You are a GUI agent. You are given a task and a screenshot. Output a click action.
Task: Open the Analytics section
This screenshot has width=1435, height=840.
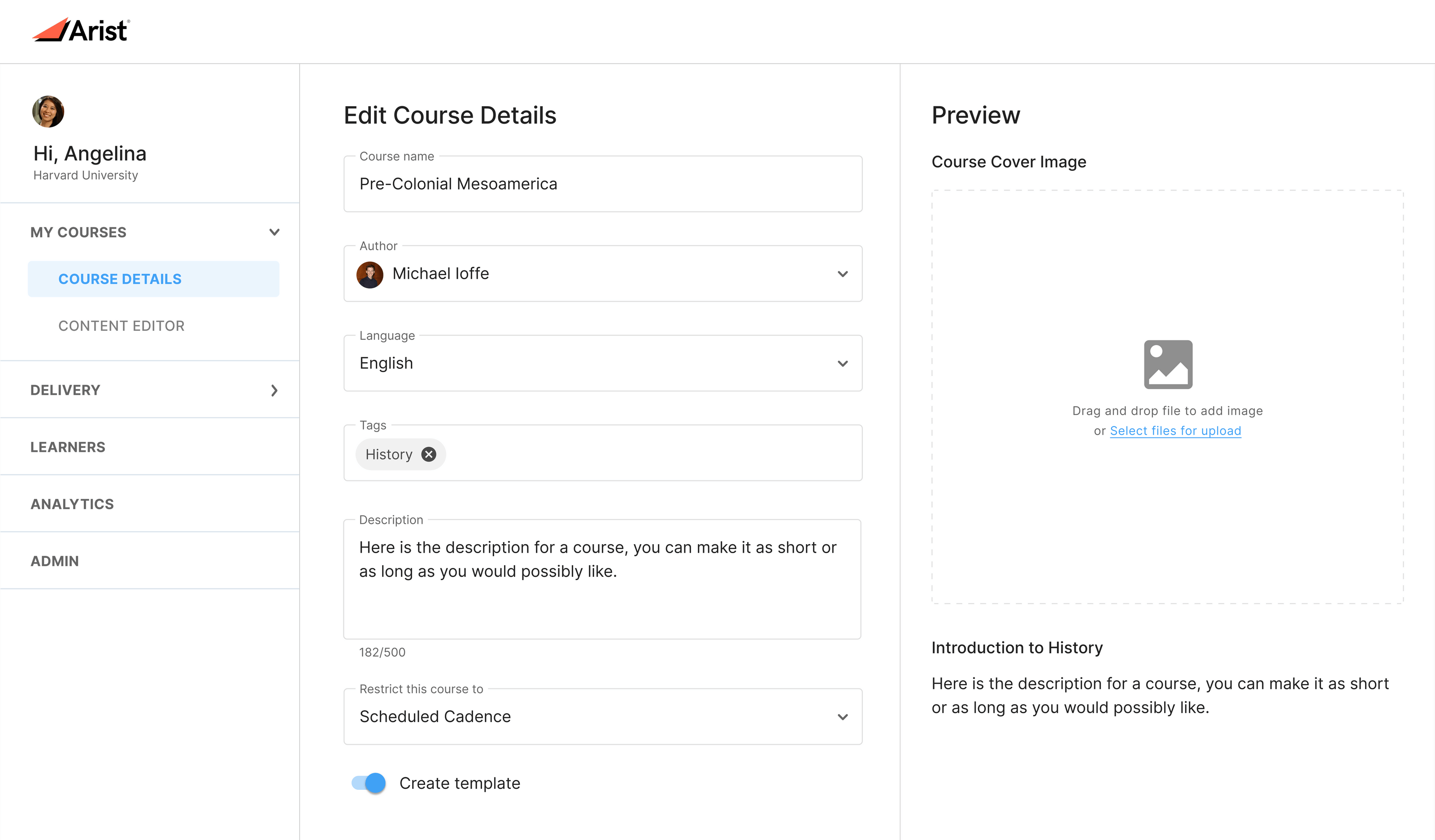[72, 504]
